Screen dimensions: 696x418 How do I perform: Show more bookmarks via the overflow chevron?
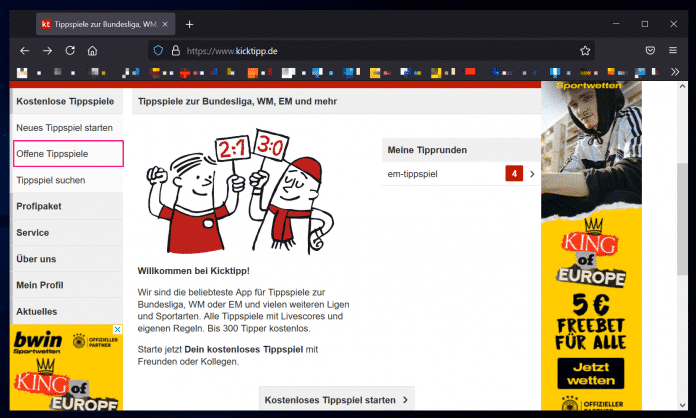[x=675, y=72]
